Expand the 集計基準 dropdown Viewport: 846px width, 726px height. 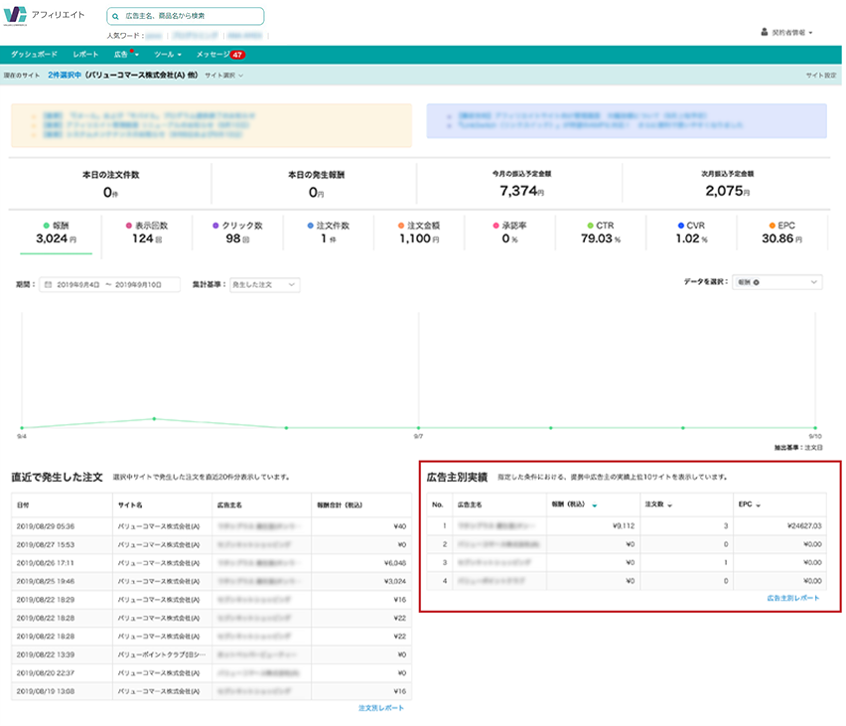[264, 285]
